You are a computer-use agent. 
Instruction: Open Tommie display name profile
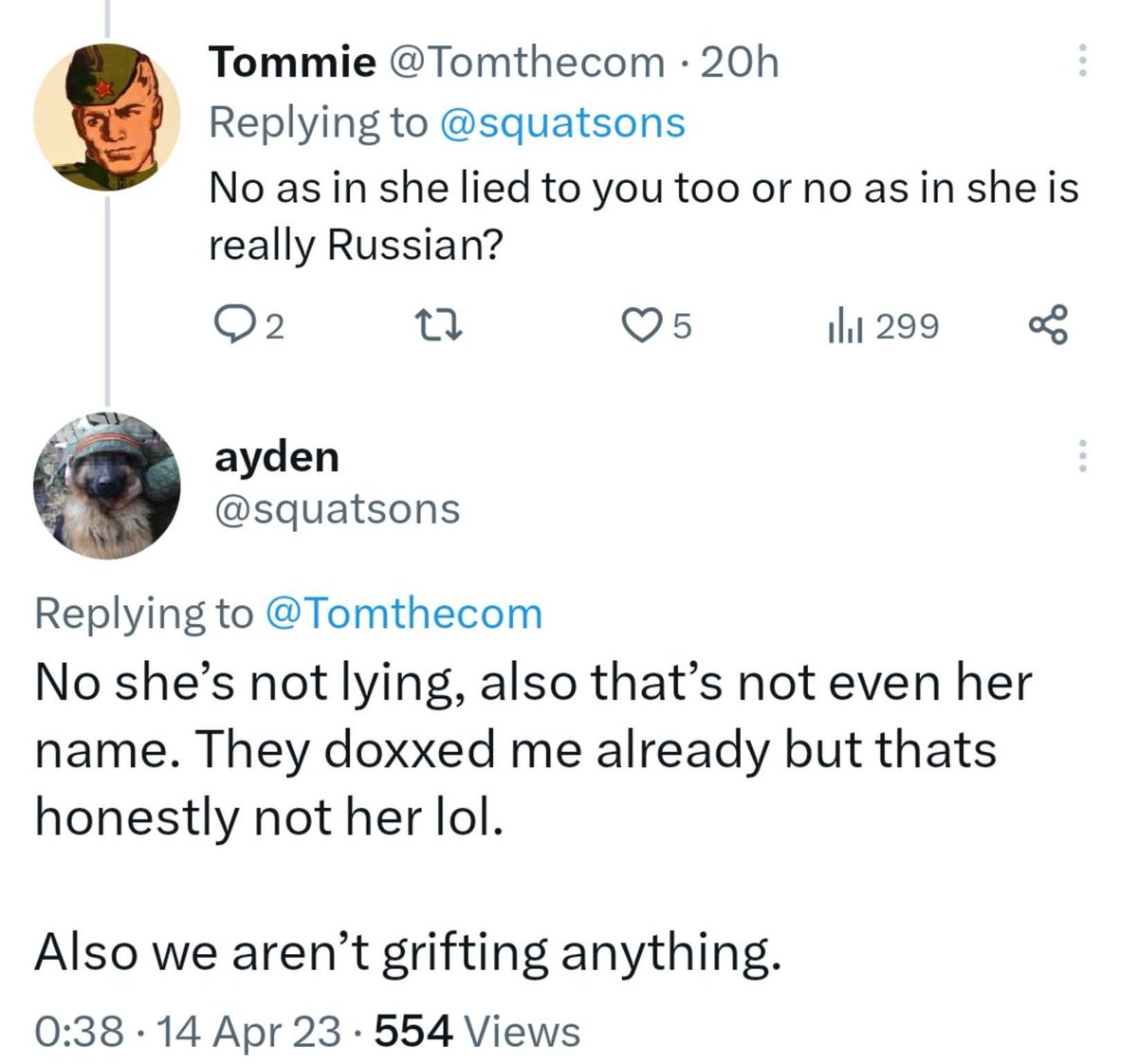[292, 63]
